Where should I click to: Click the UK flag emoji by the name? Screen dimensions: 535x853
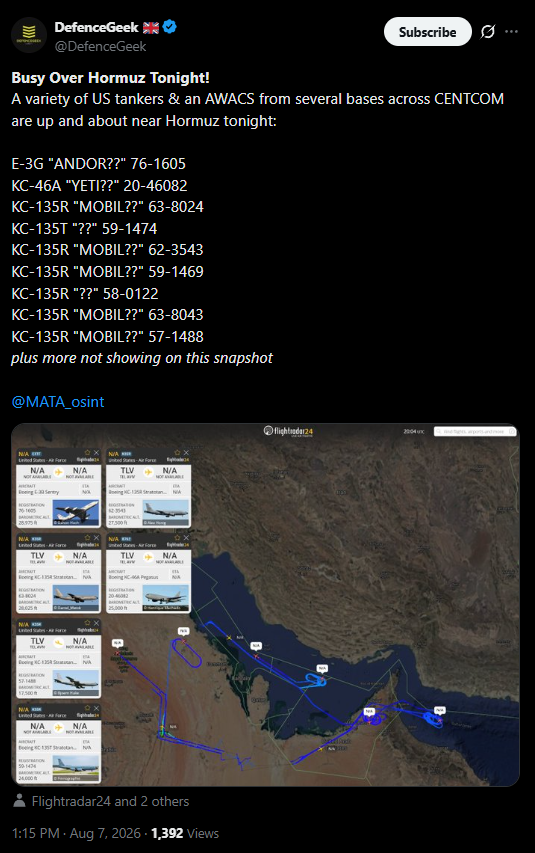151,27
